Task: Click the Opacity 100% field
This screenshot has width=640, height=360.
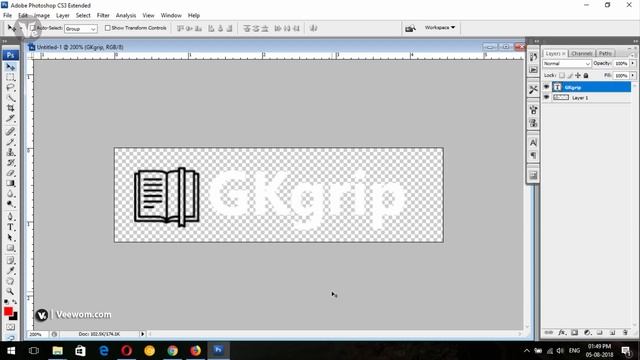Action: tap(621, 64)
